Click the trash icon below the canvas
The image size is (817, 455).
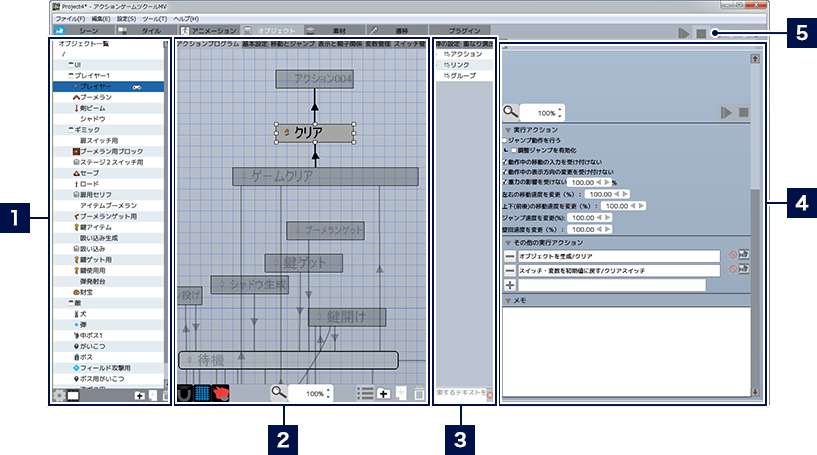pyautogui.click(x=418, y=394)
